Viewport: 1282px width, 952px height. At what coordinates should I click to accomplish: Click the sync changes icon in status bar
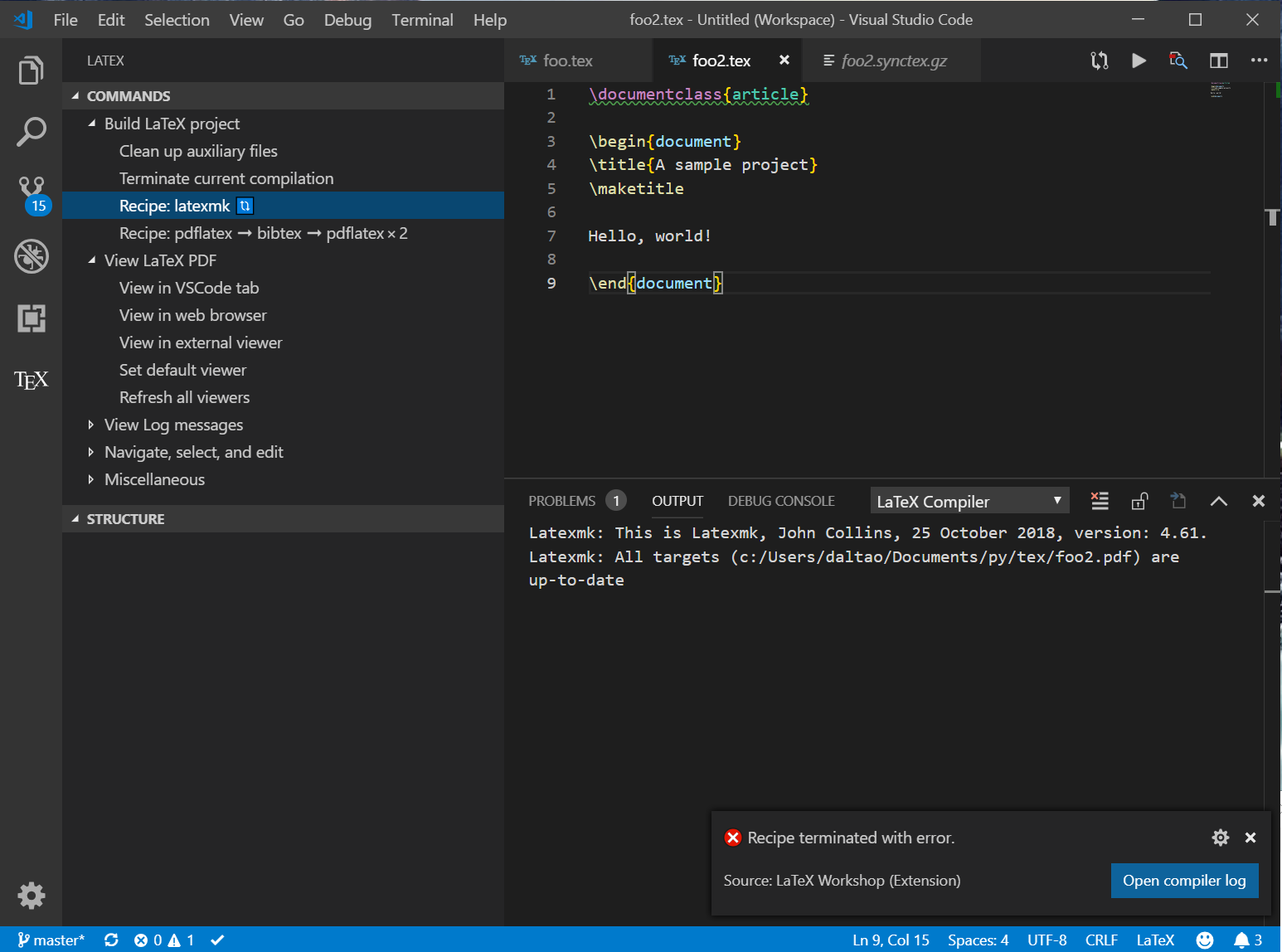[111, 940]
